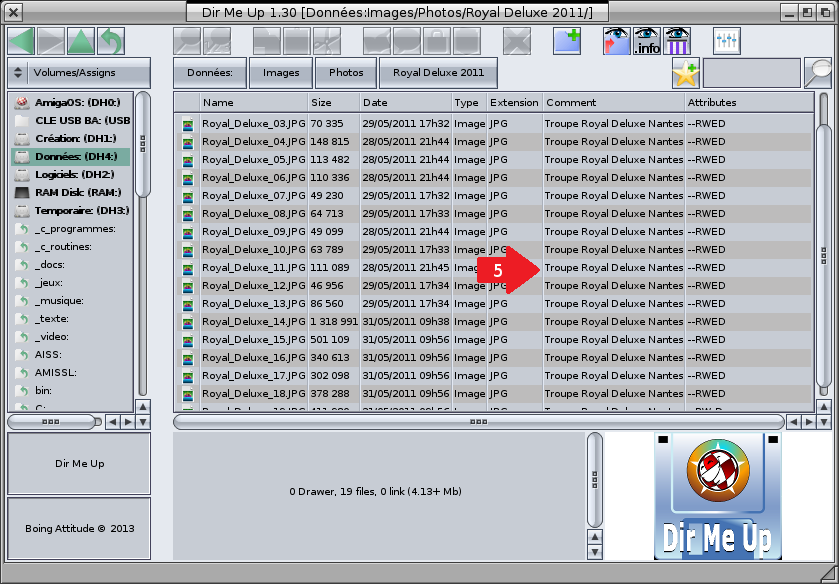Click the date 31/05/2011 09h38
This screenshot has width=839, height=584.
[x=406, y=322]
